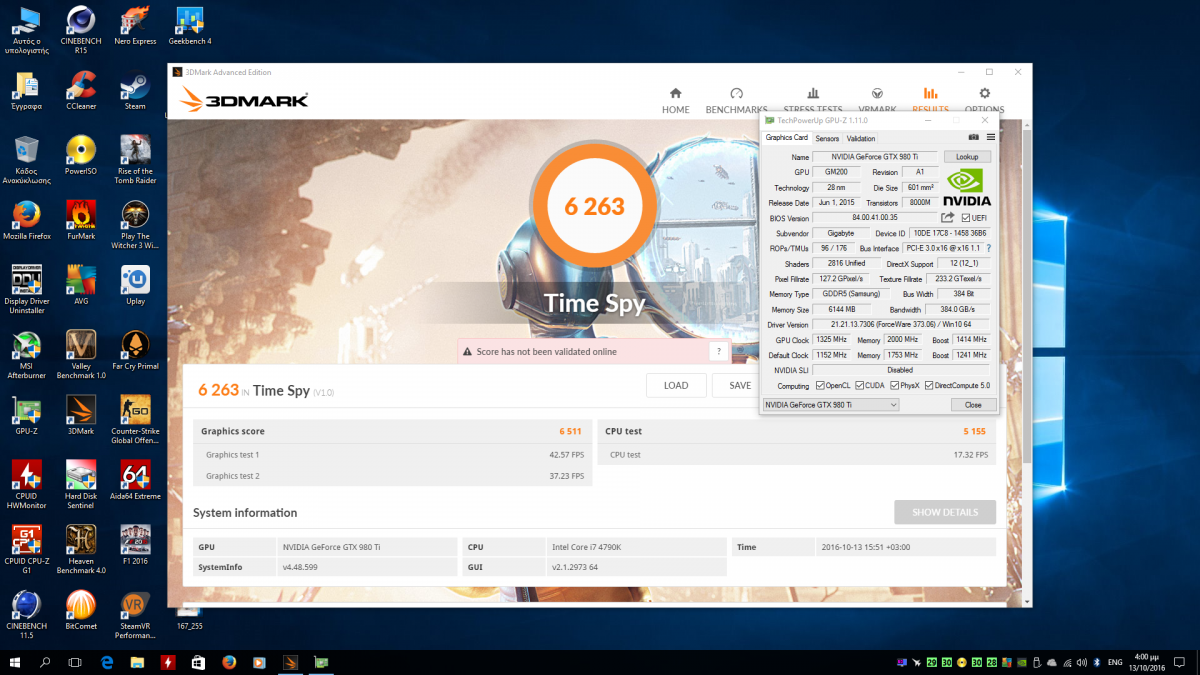Open taskbar search magnifier

(45, 662)
